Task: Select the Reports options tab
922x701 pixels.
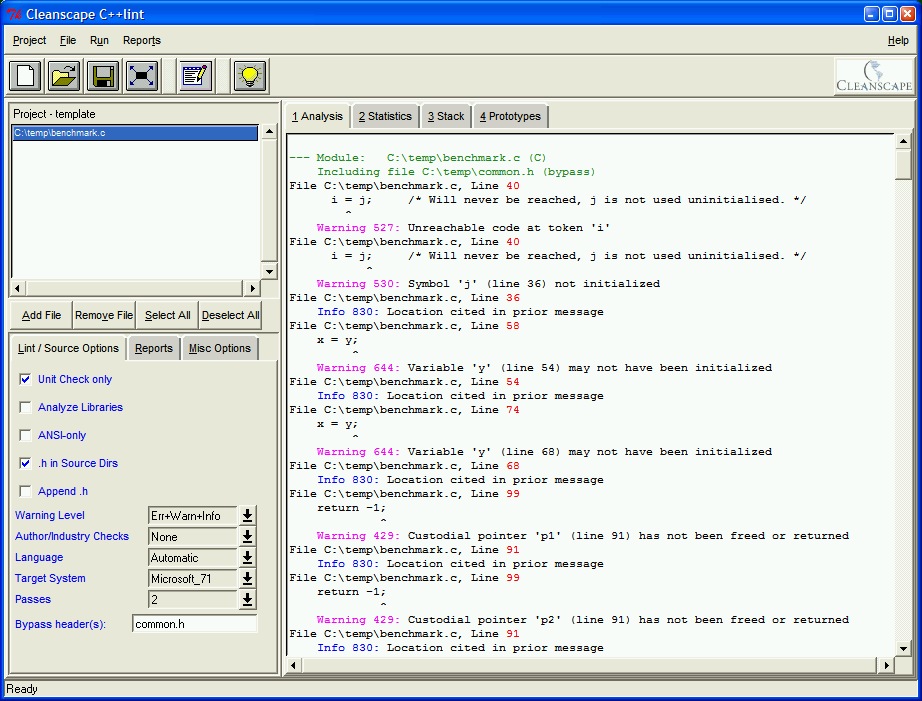Action: [x=153, y=348]
